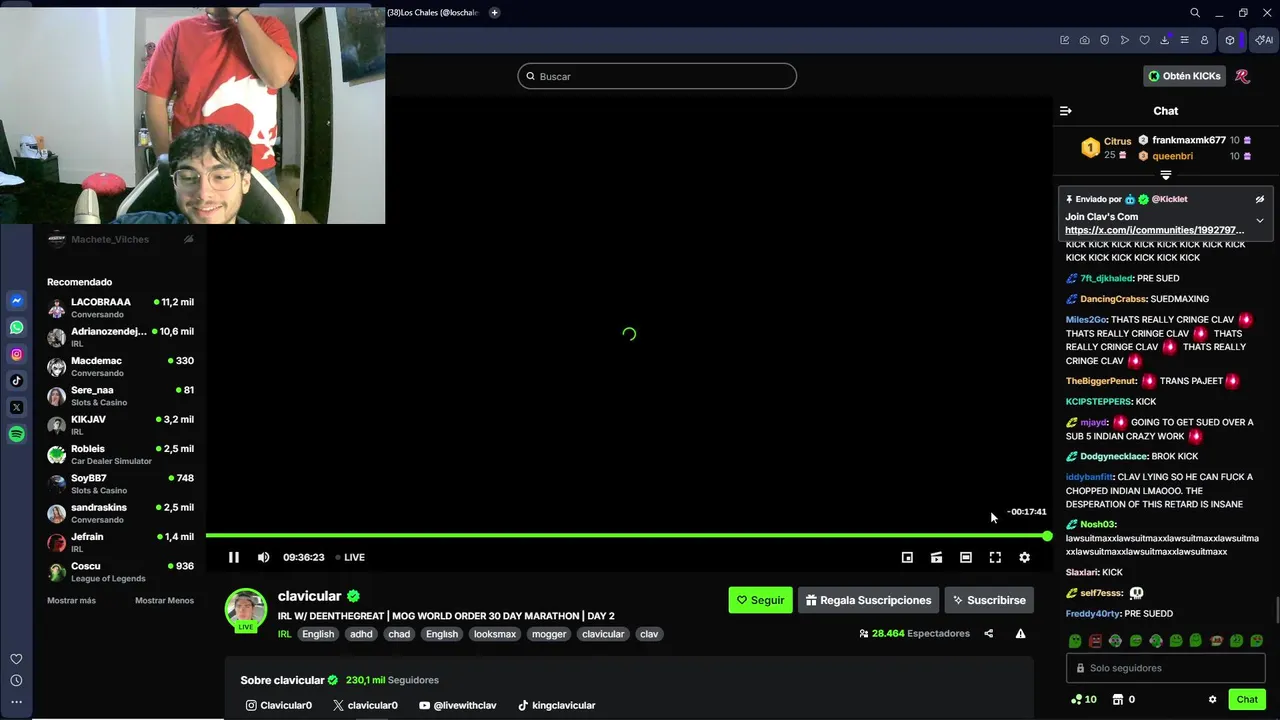
Task: Open the browser AI assistant button
Action: pyautogui.click(x=1264, y=40)
